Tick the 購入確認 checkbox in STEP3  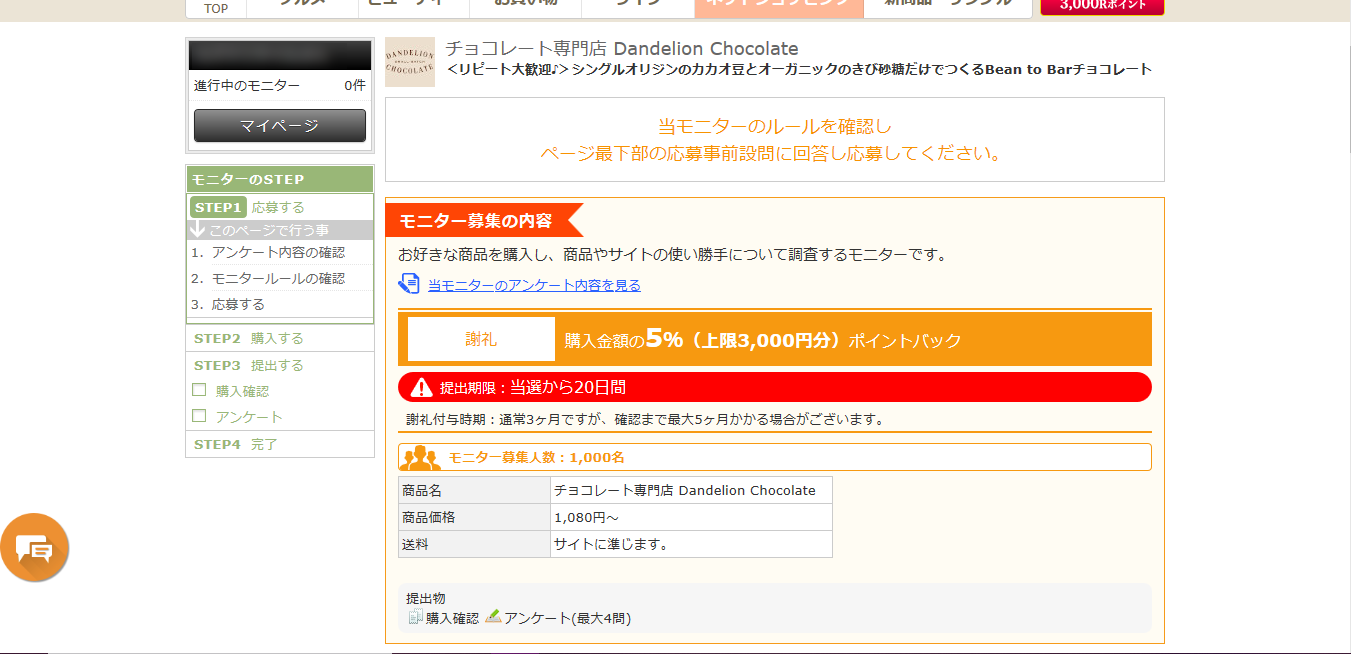(x=199, y=390)
